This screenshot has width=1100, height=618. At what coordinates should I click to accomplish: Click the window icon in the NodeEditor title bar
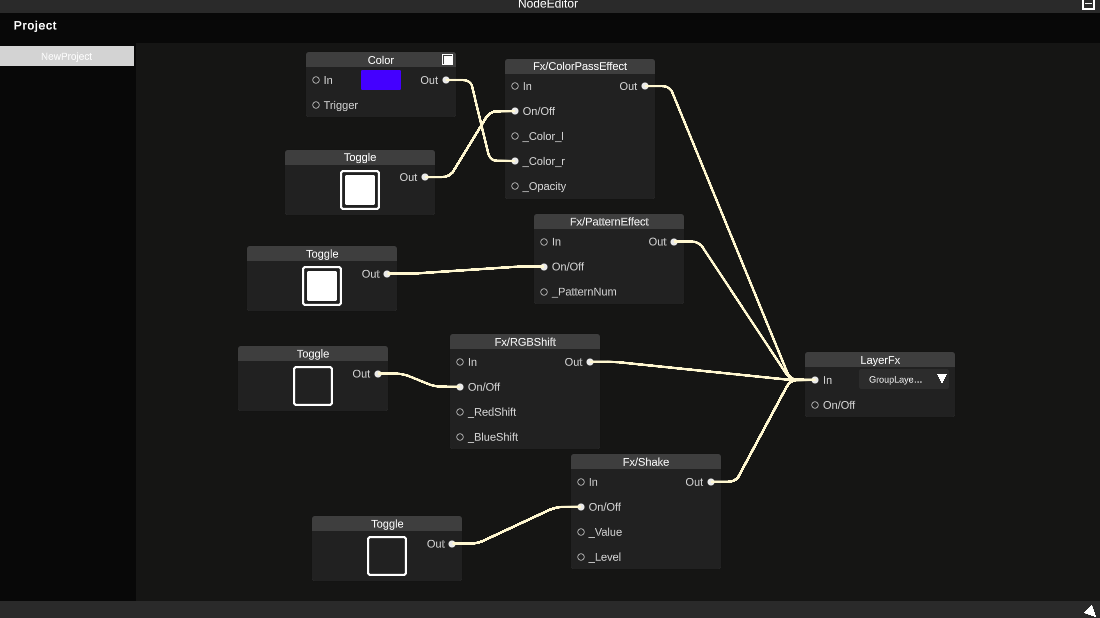tap(1088, 5)
